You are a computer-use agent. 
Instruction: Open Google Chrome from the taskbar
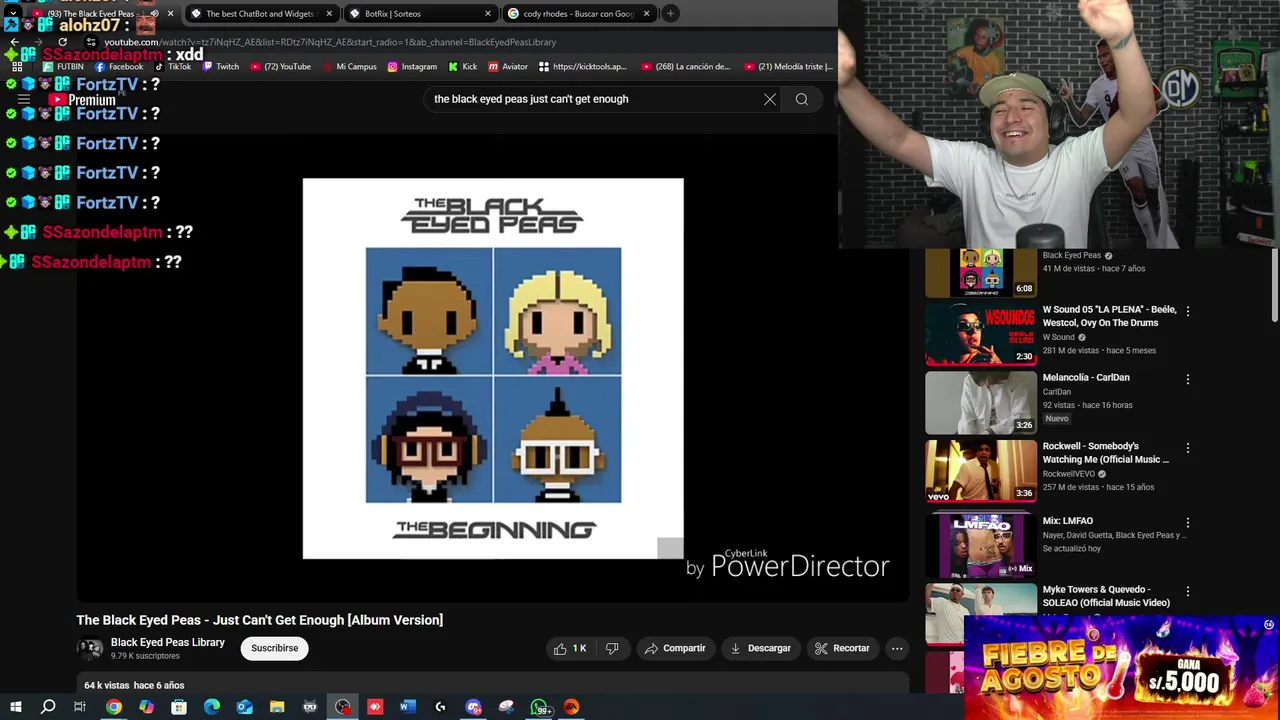(114, 707)
